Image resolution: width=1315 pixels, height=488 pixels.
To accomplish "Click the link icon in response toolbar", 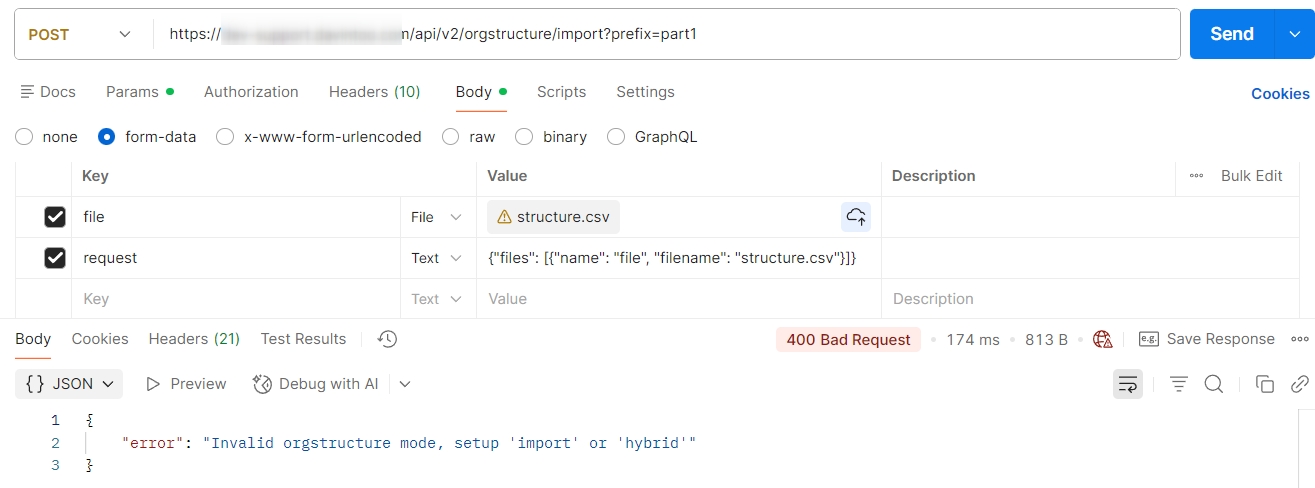I will coord(1299,384).
